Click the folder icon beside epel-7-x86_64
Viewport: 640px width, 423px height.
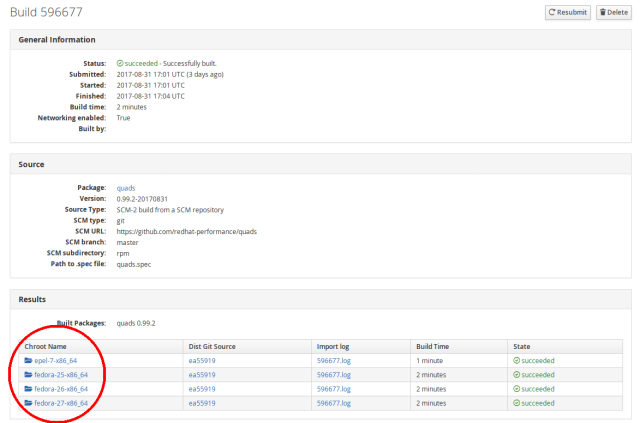(28, 360)
